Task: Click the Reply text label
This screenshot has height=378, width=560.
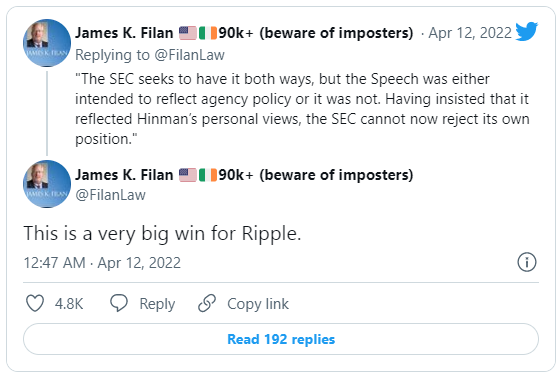Action: click(157, 304)
